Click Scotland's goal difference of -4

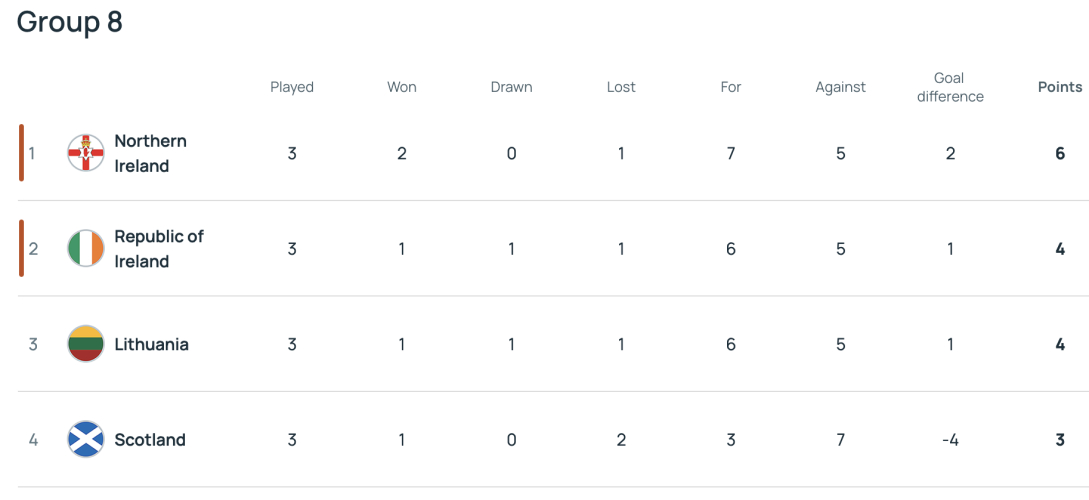coord(950,440)
